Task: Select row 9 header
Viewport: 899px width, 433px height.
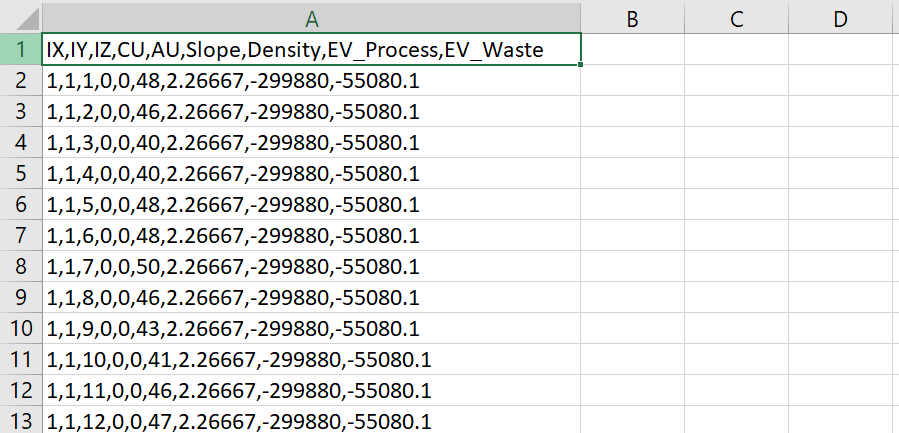Action: click(x=20, y=297)
